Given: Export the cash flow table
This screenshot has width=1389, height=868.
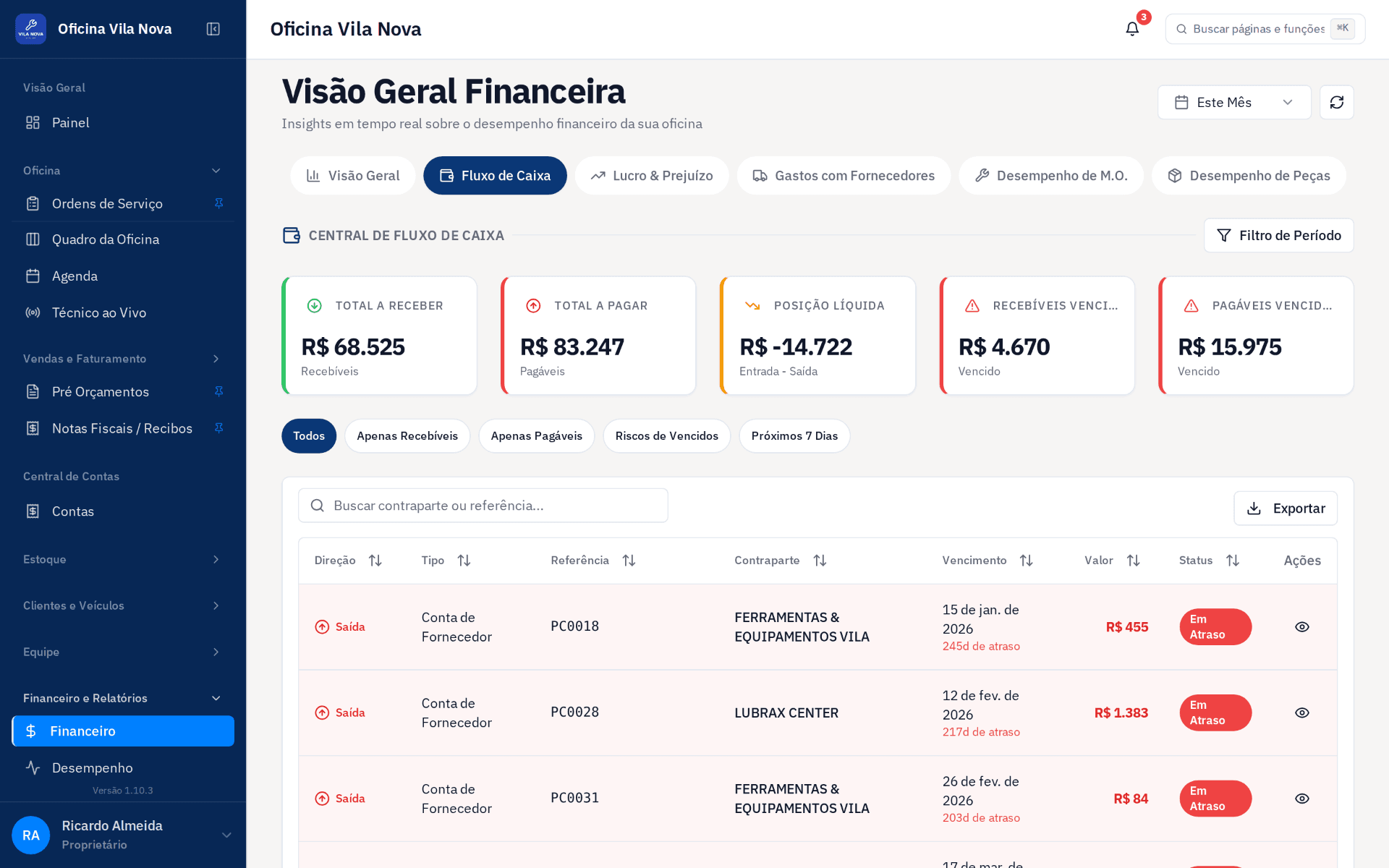Looking at the screenshot, I should coord(1286,509).
